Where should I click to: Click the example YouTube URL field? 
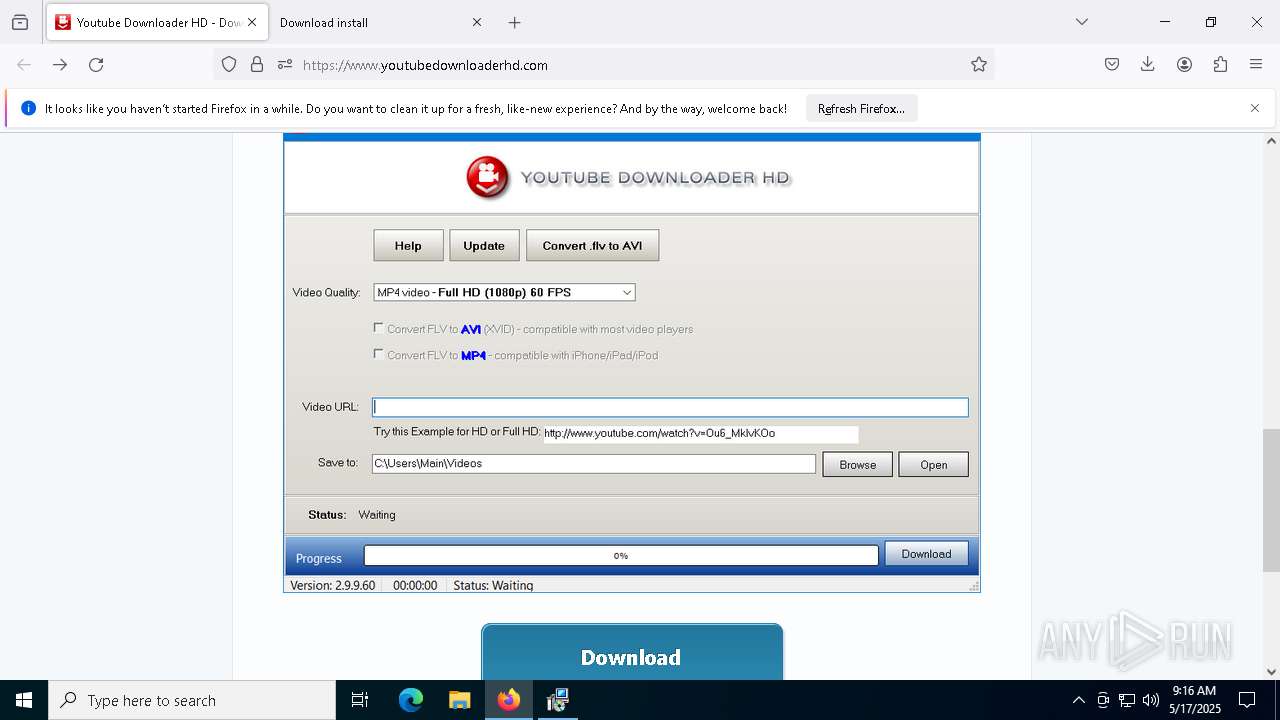(700, 433)
